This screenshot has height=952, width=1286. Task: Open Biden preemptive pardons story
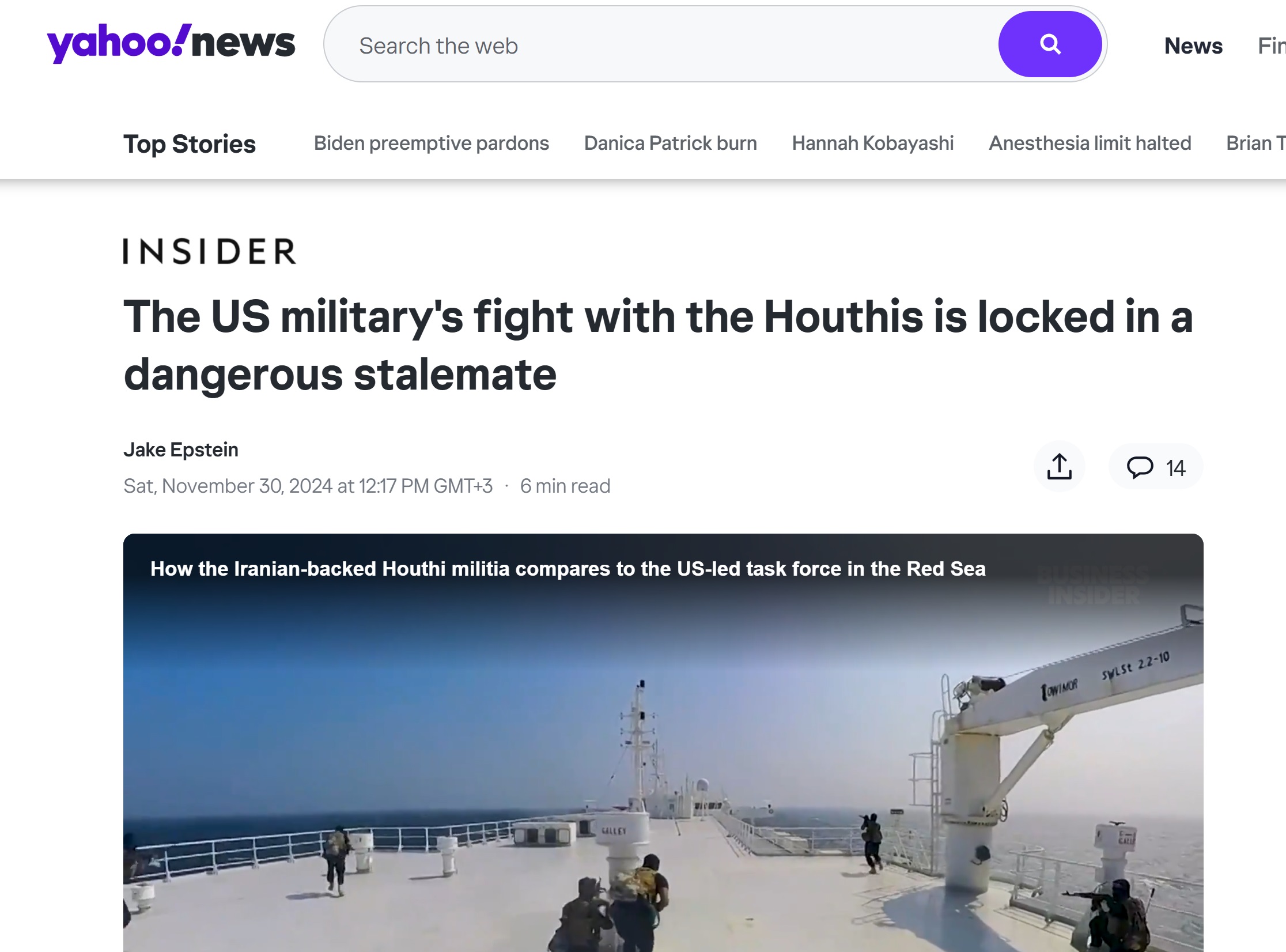click(x=432, y=143)
